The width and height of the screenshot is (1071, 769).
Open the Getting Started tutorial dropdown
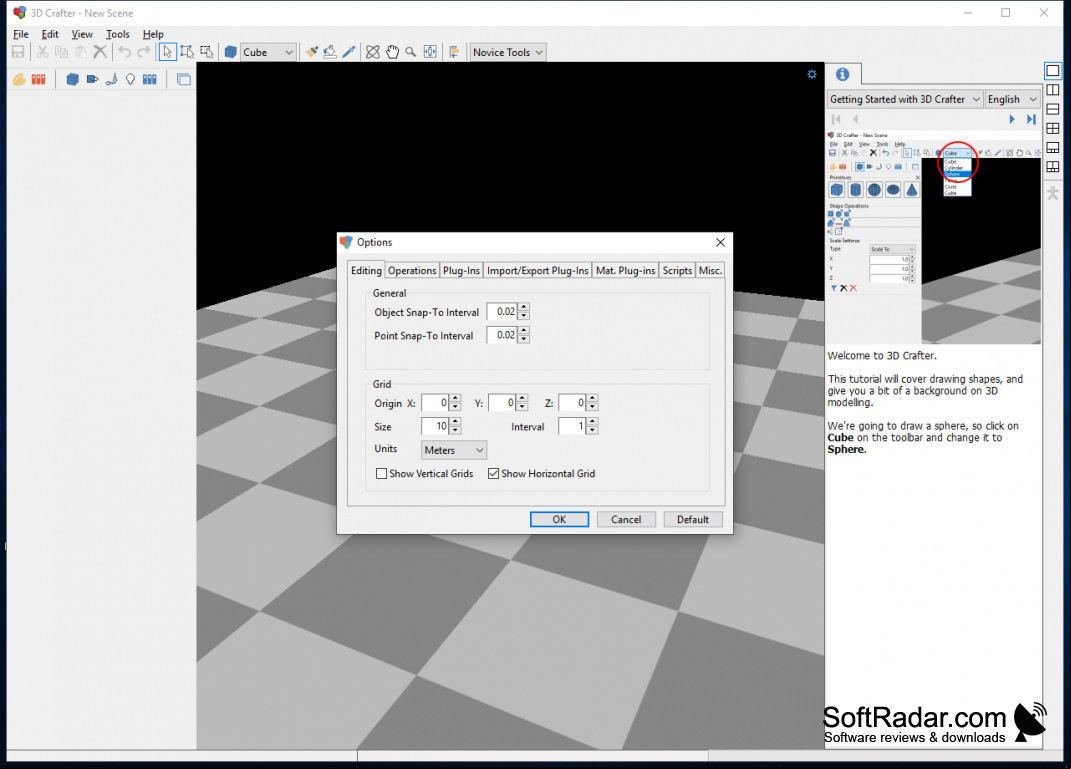coord(905,99)
